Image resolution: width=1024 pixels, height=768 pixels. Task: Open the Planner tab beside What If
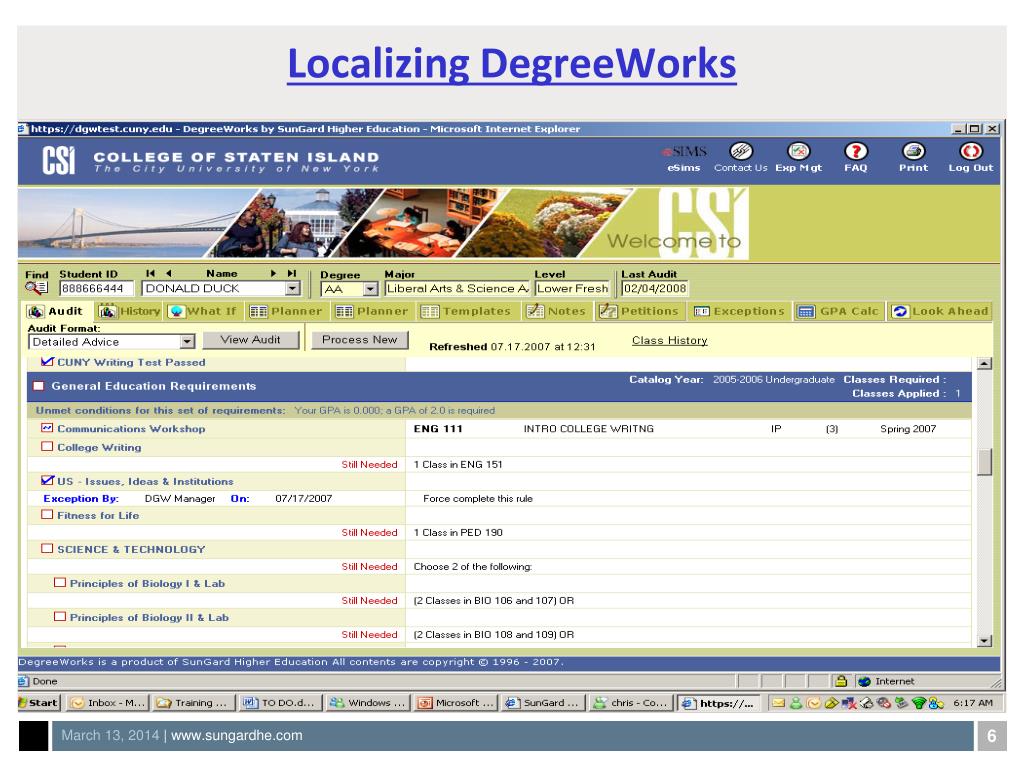[286, 312]
